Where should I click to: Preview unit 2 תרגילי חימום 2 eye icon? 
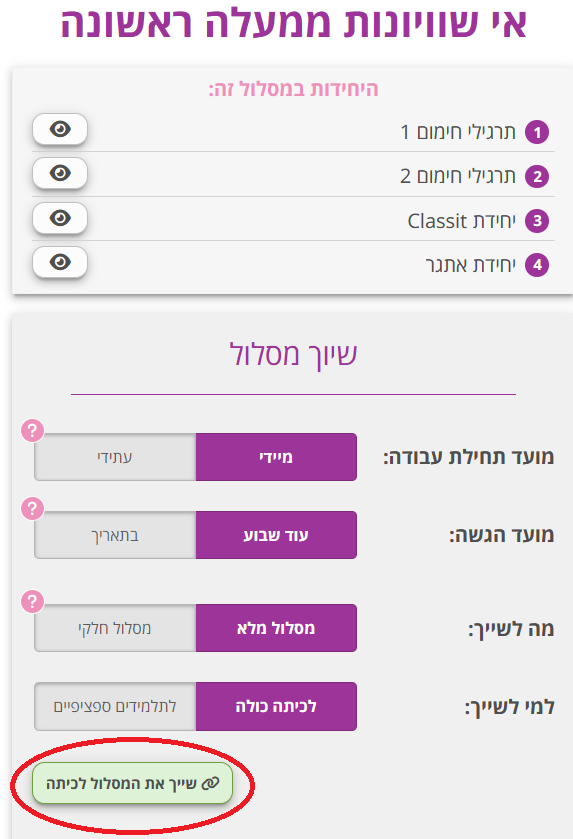coord(60,173)
